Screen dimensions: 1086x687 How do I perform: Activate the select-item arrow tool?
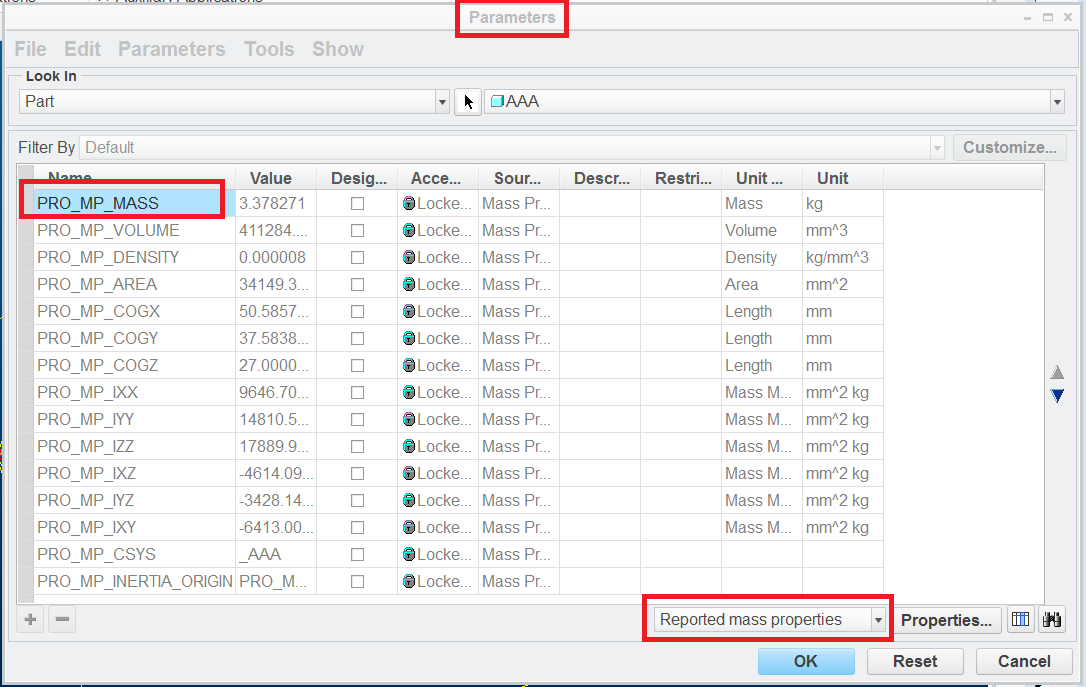point(467,101)
